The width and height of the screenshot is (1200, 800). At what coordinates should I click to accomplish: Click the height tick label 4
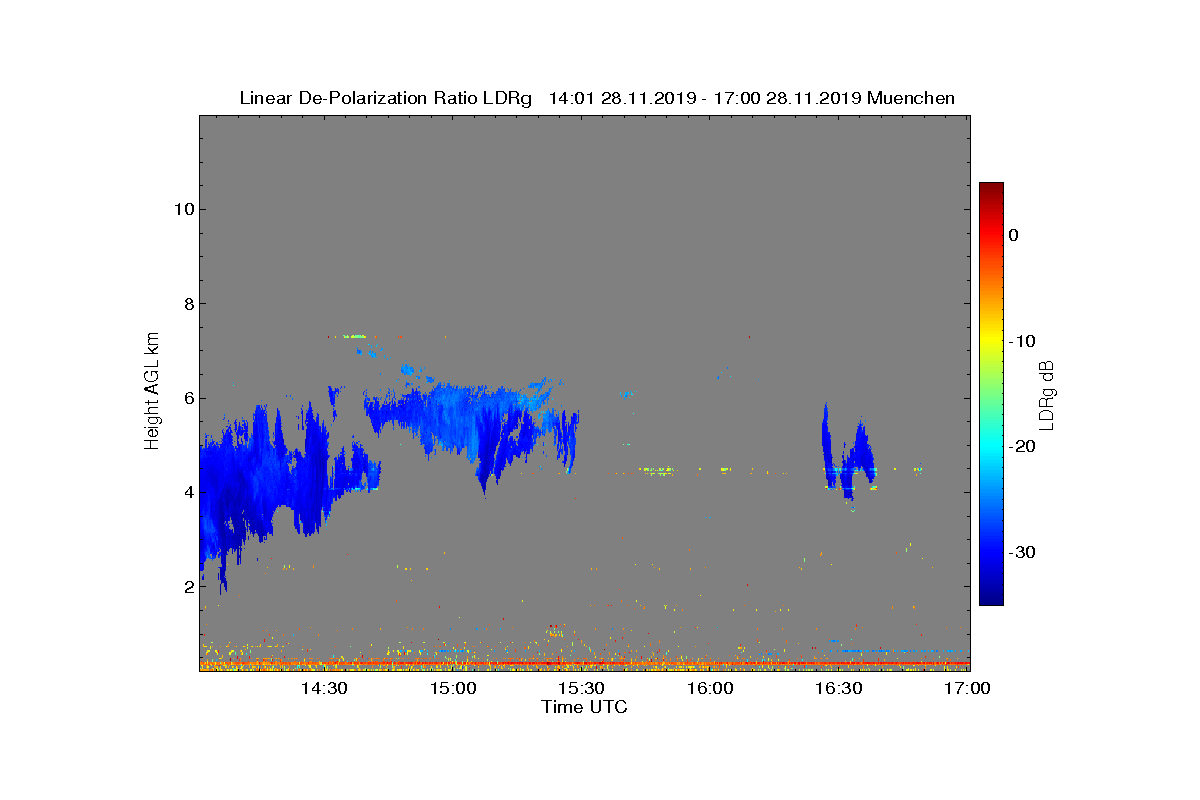(x=188, y=492)
